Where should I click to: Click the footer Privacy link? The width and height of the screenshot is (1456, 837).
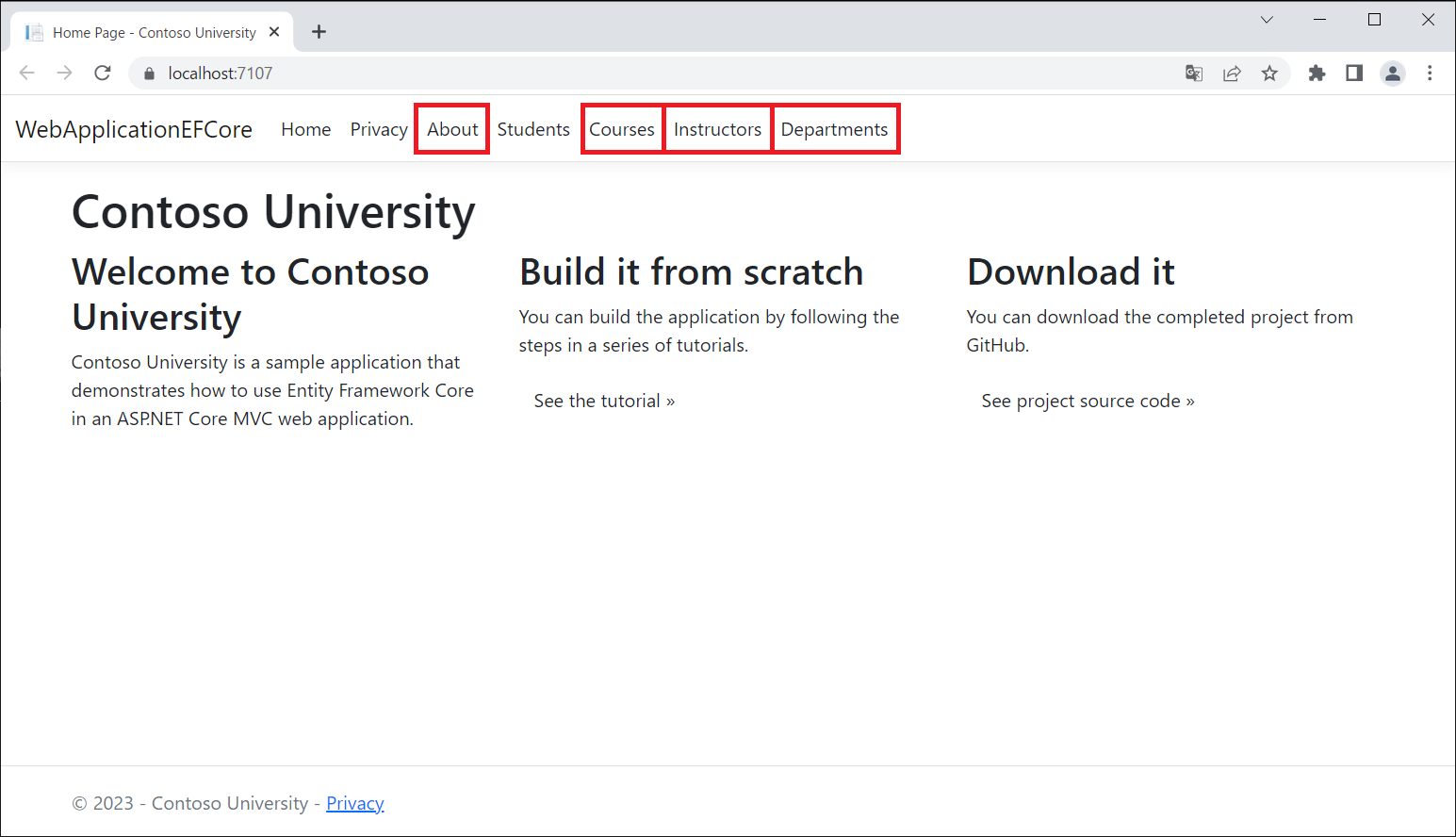[x=355, y=803]
